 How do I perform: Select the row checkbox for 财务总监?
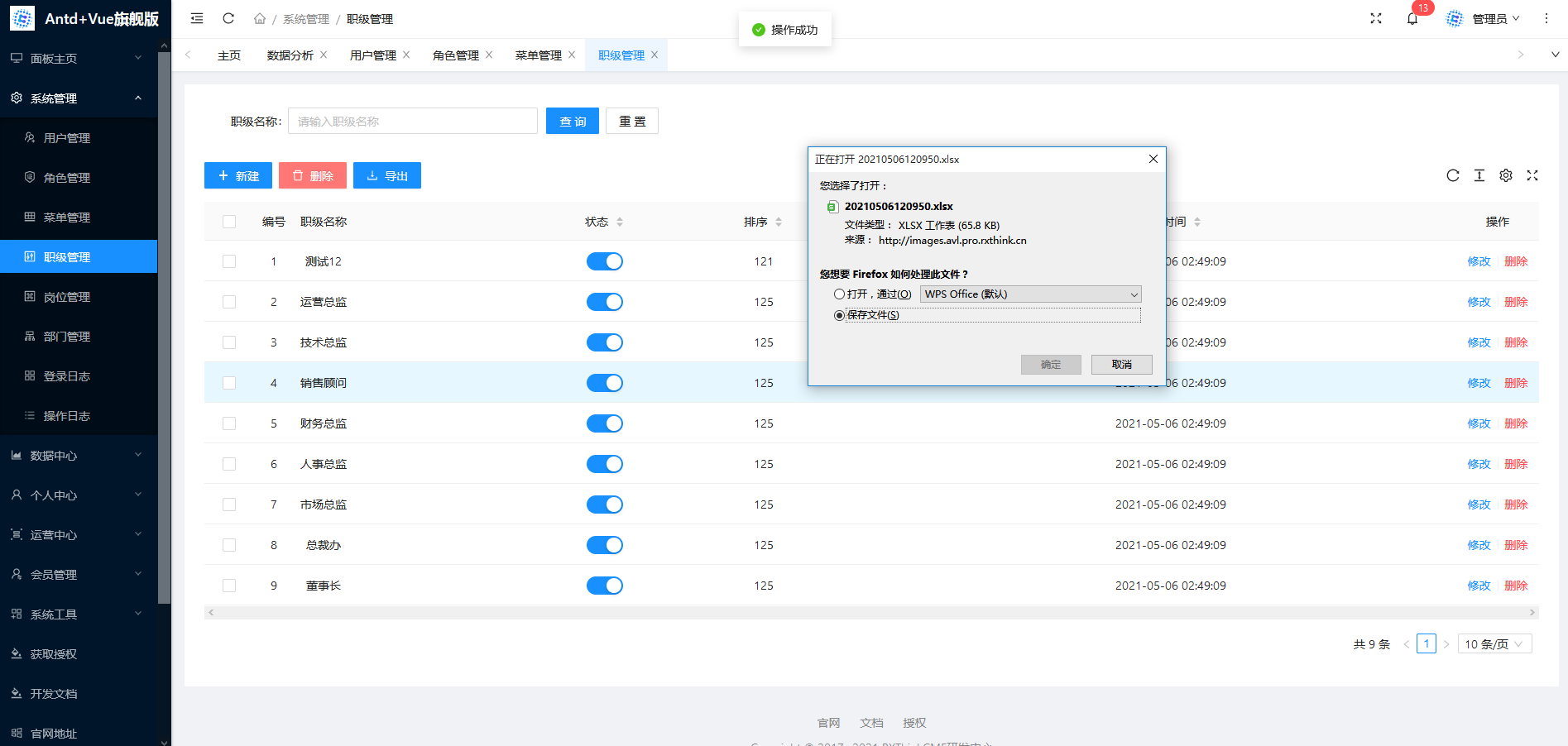coord(229,423)
